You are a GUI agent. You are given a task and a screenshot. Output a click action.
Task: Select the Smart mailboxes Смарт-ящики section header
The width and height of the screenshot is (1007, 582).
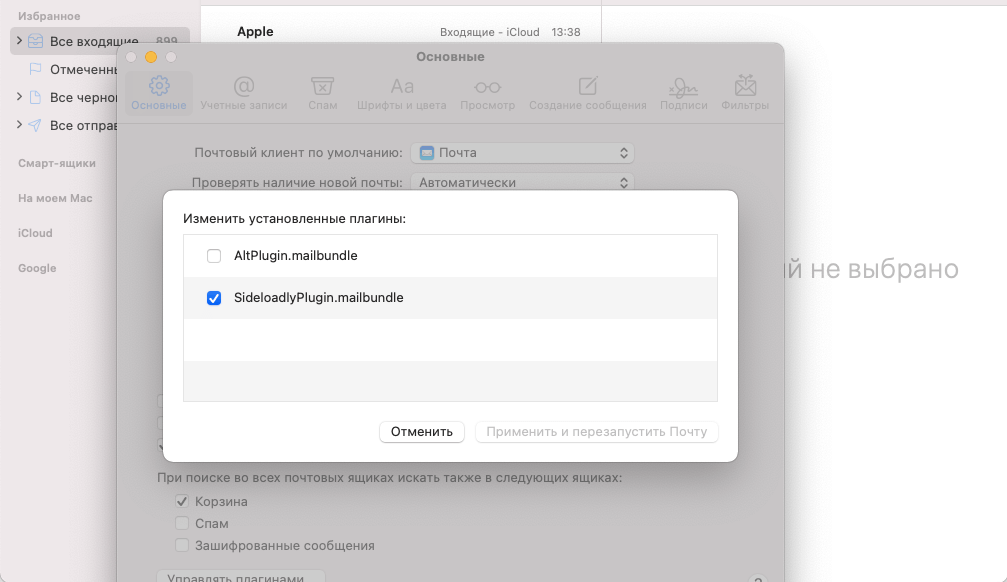point(57,163)
